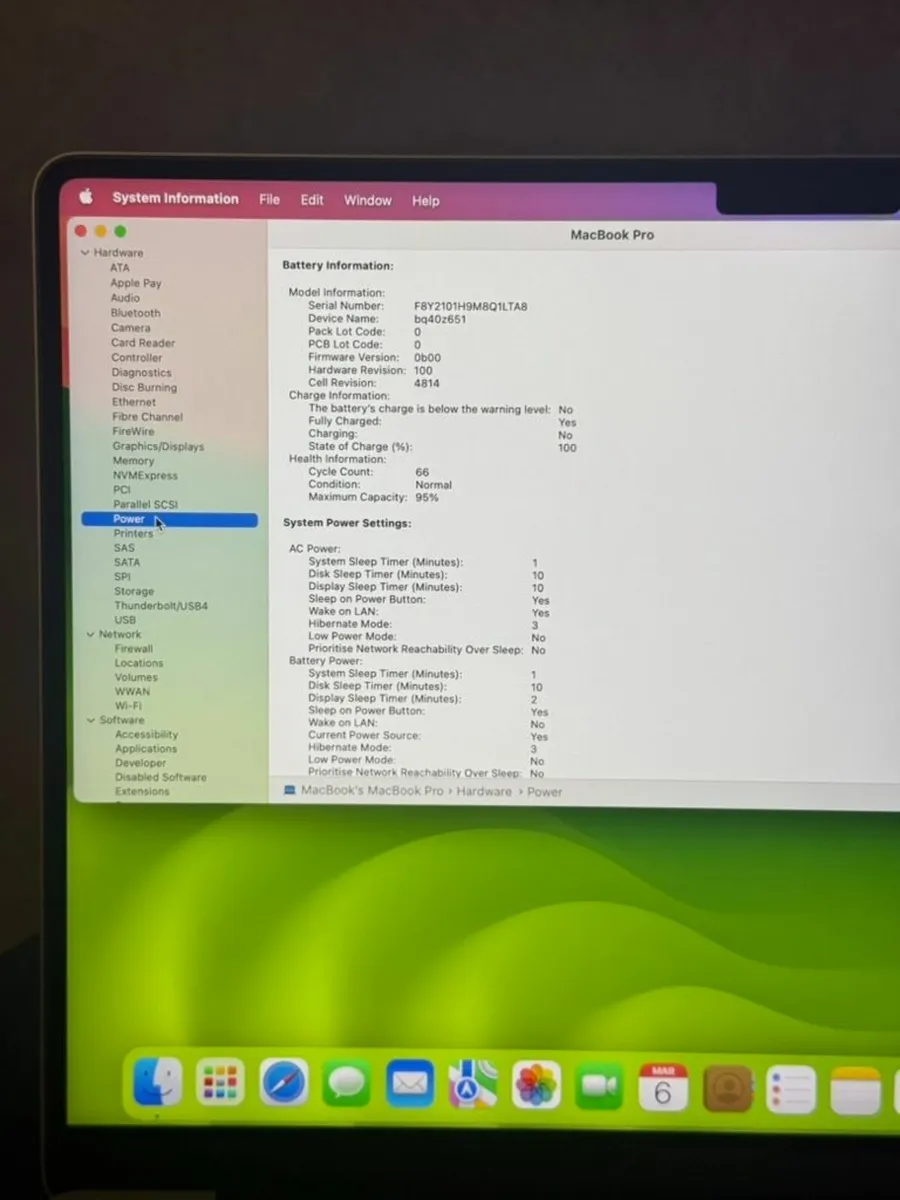Image resolution: width=900 pixels, height=1200 pixels.
Task: Select Thunderbolt/USB4 in the sidebar
Action: [160, 606]
